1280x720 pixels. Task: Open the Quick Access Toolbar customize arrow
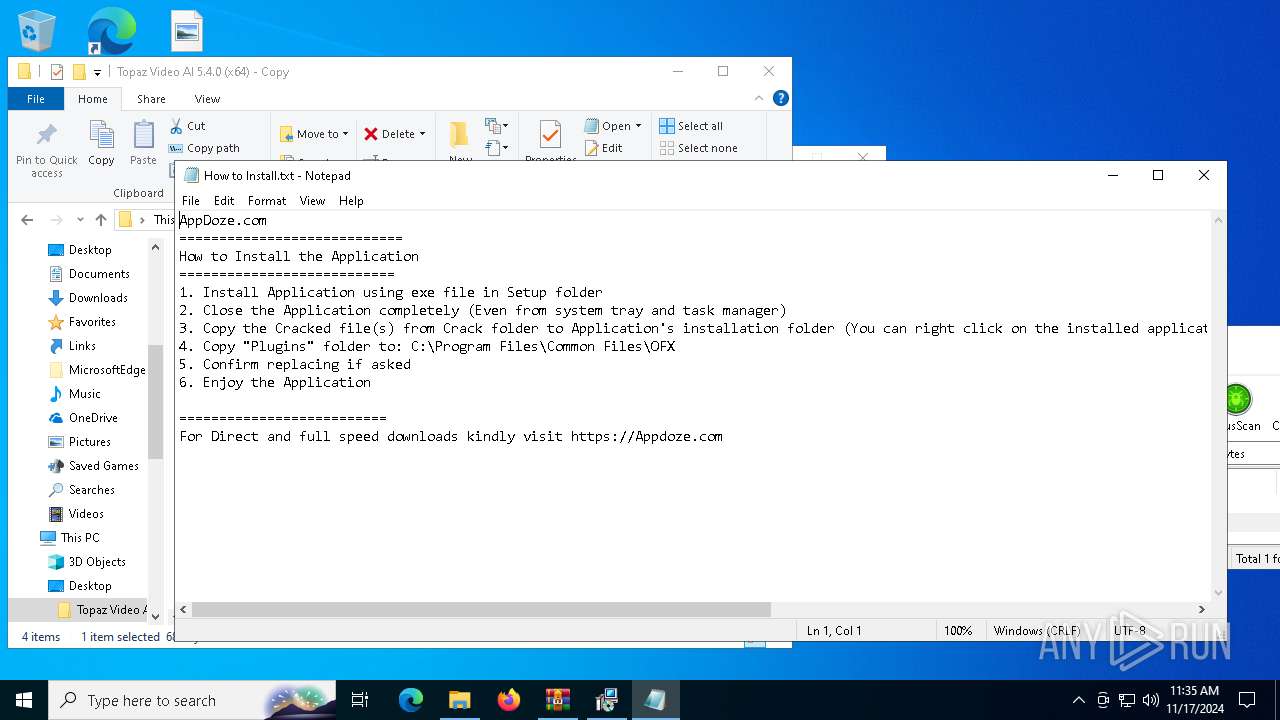[97, 72]
